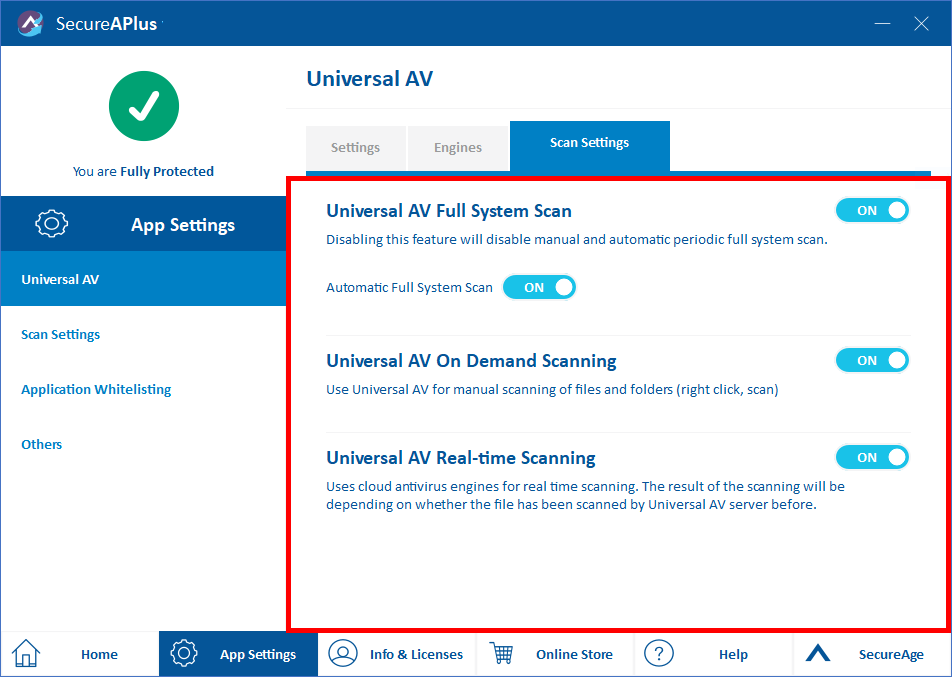Click the SecureAPlus logo in title bar

point(30,23)
